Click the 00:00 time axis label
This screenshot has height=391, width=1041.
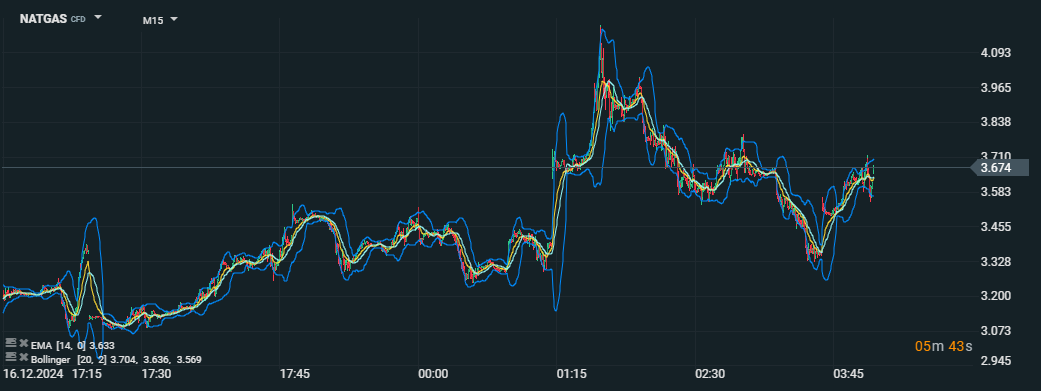pos(434,374)
